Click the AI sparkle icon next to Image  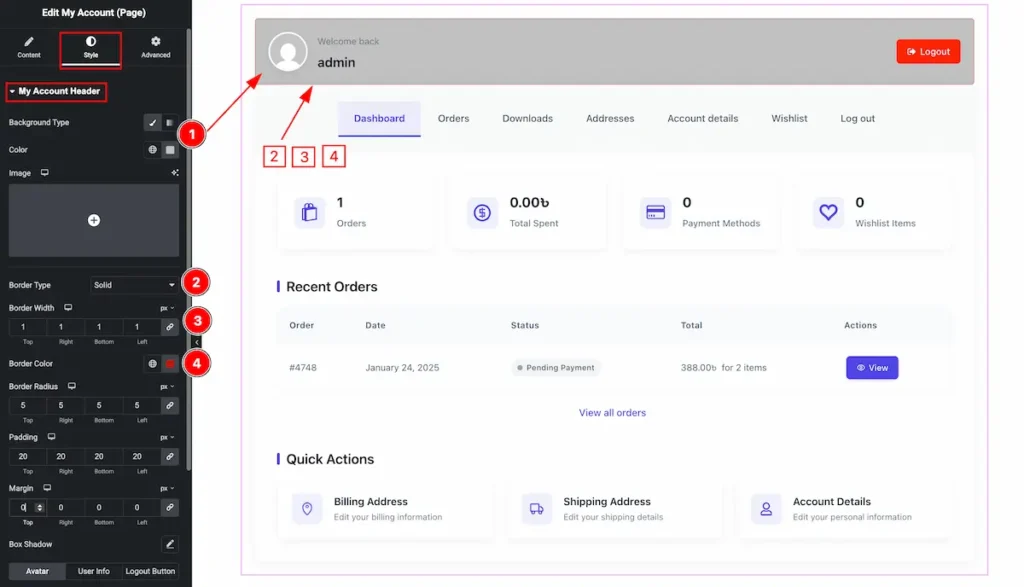[x=175, y=173]
